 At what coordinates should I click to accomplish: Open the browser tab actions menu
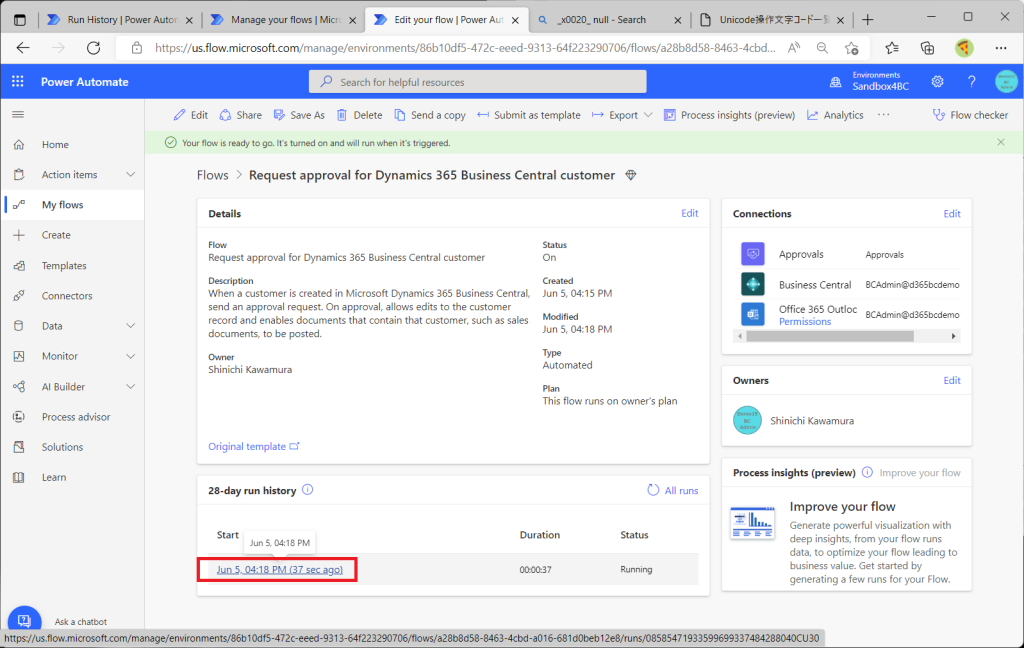pyautogui.click(x=20, y=20)
